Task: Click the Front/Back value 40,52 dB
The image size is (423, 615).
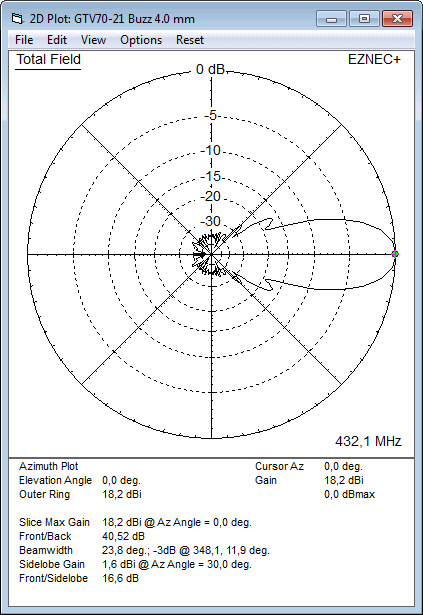Action: coord(123,536)
